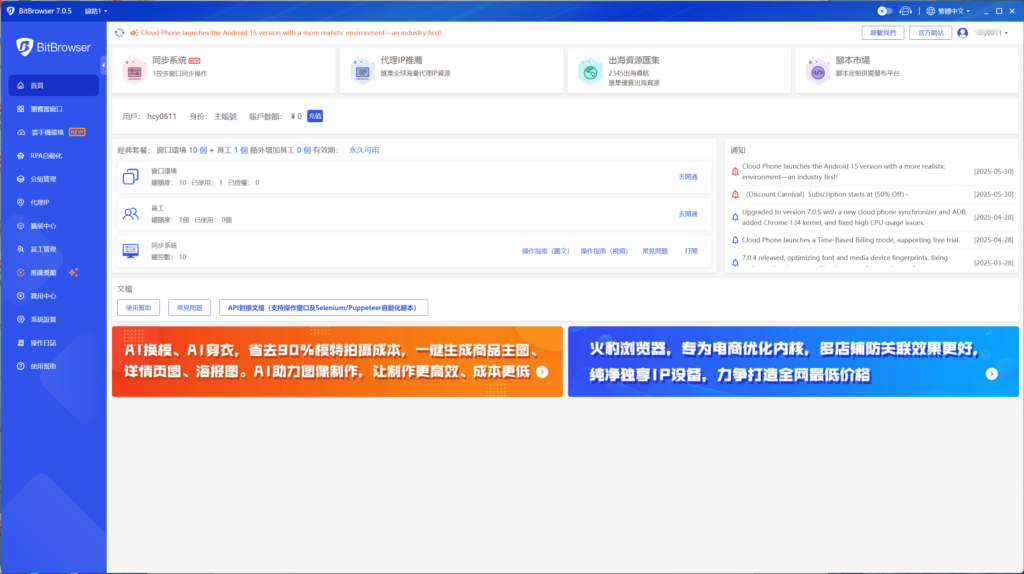Click the gear icon for 系統設置
Viewport: 1024px width, 574px height.
click(20, 319)
